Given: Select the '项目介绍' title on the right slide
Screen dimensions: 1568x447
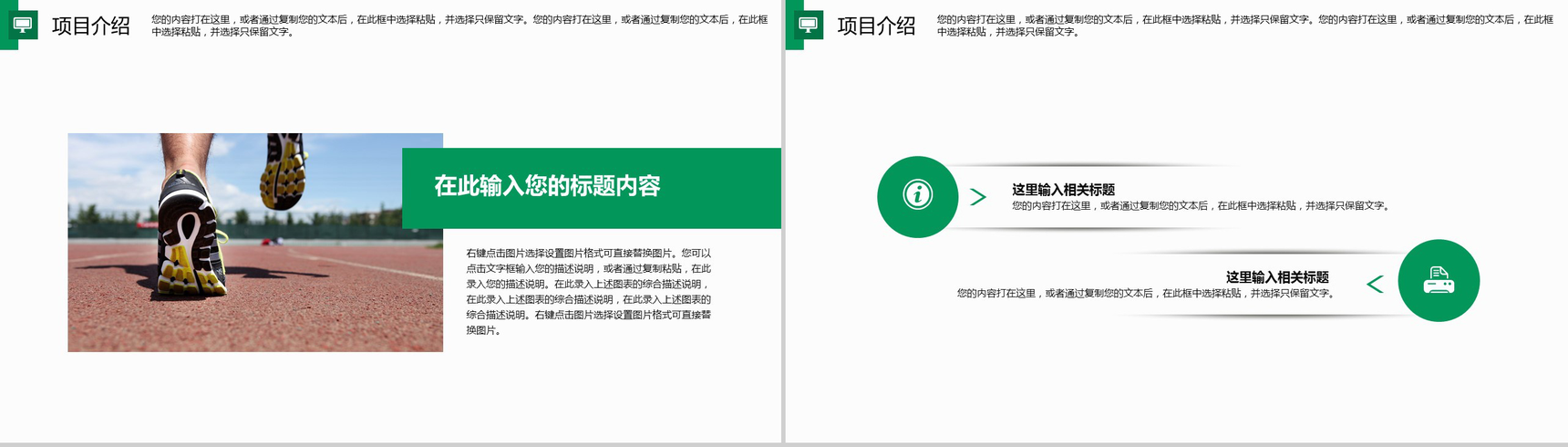Looking at the screenshot, I should 876,26.
